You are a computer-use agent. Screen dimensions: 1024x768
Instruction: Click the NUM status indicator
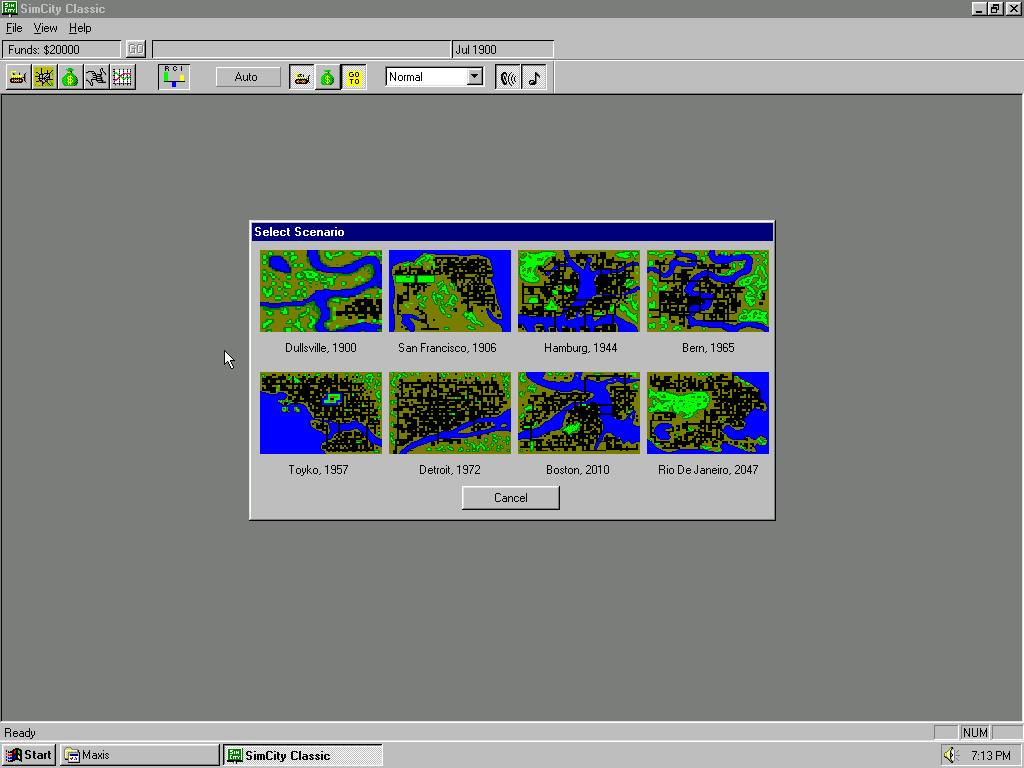click(x=975, y=733)
